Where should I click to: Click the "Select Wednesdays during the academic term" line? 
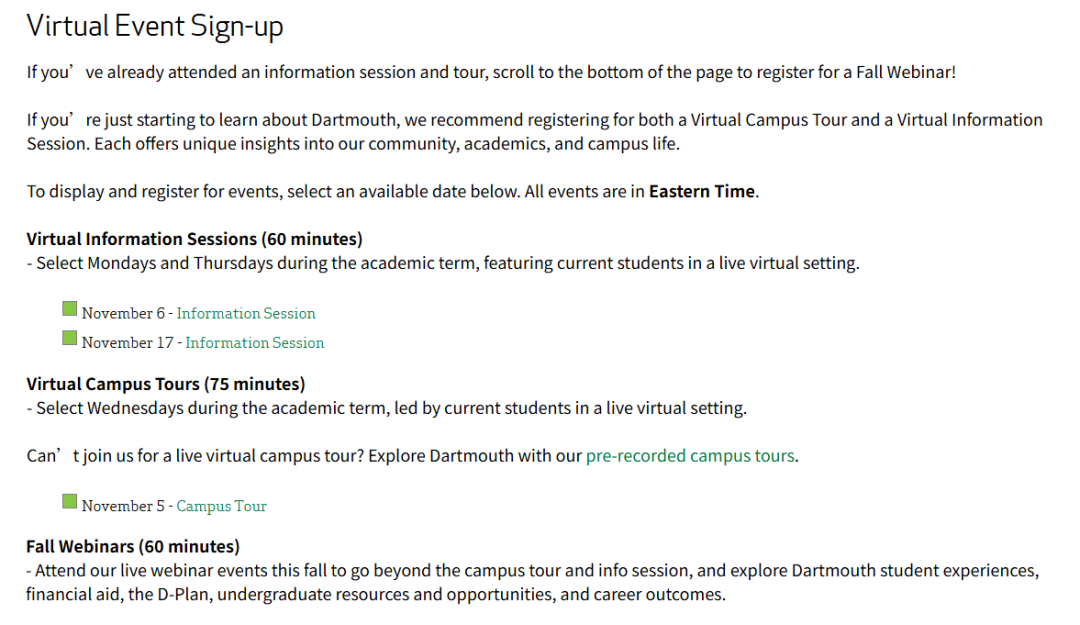[x=387, y=408]
